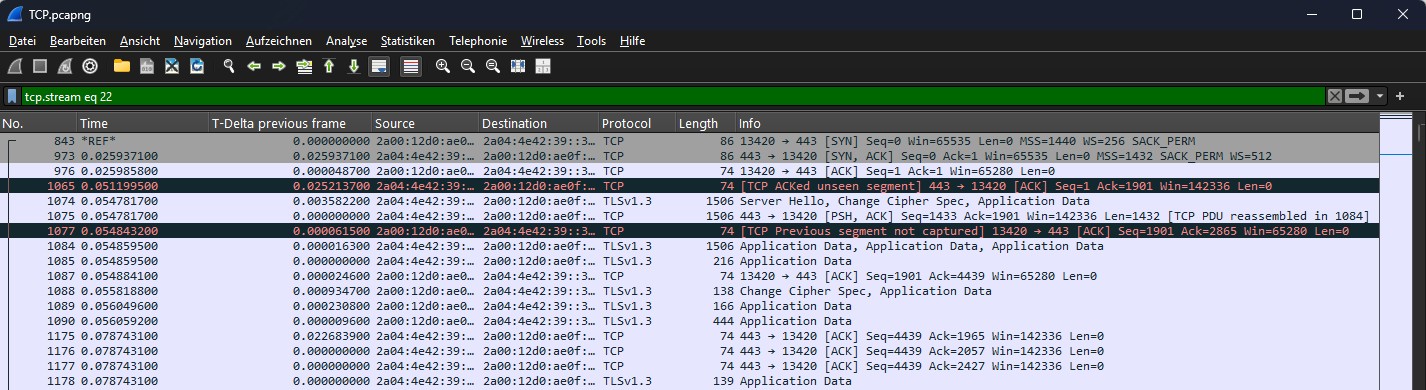Screen dimensions: 1426x390
Task: Open the Telephonie menu
Action: pyautogui.click(x=478, y=41)
